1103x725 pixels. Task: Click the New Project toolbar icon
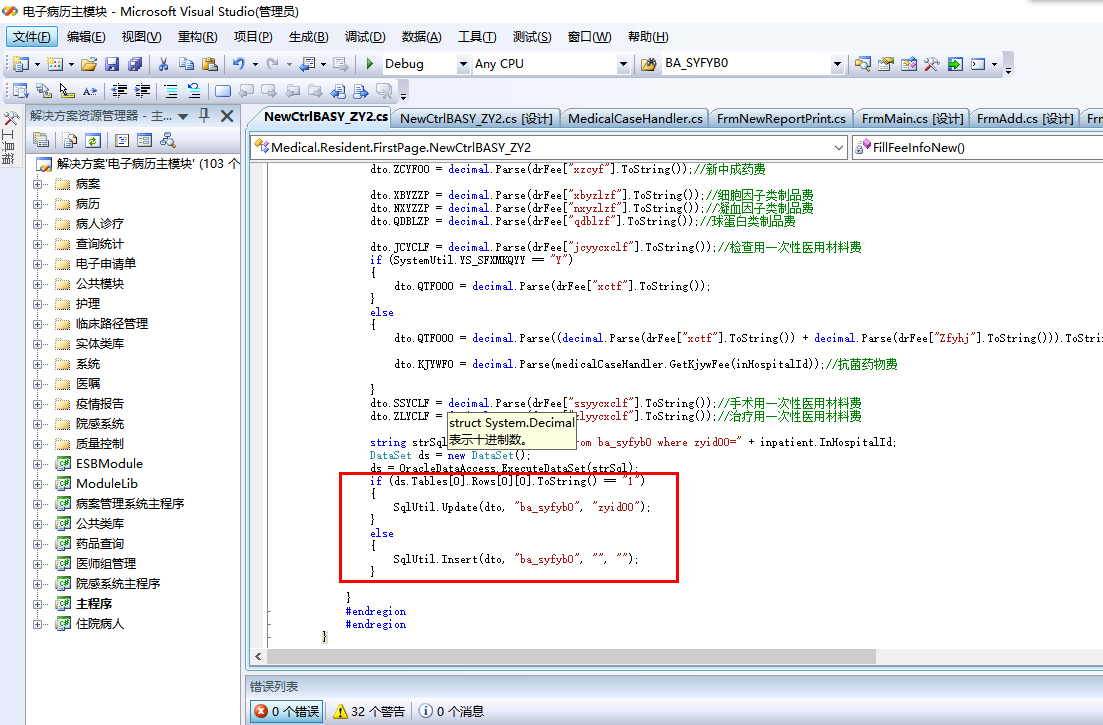point(20,64)
